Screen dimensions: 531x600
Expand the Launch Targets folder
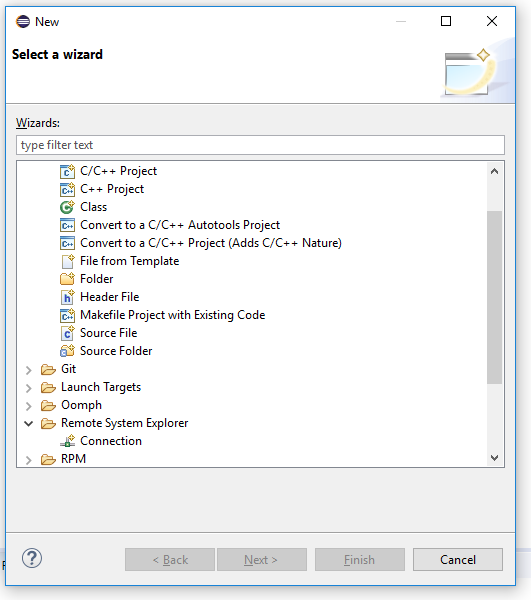coord(29,388)
